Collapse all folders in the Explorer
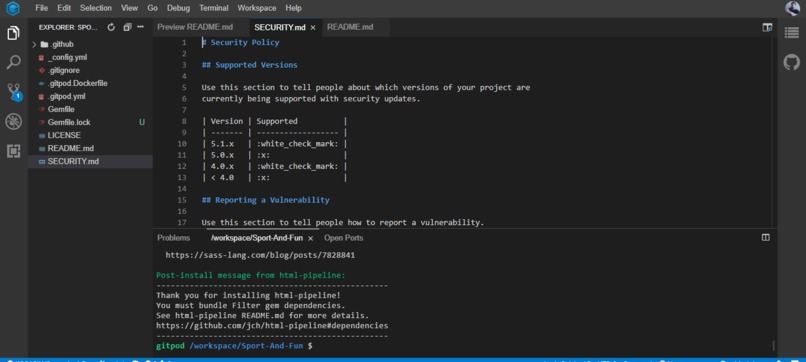 [x=127, y=27]
